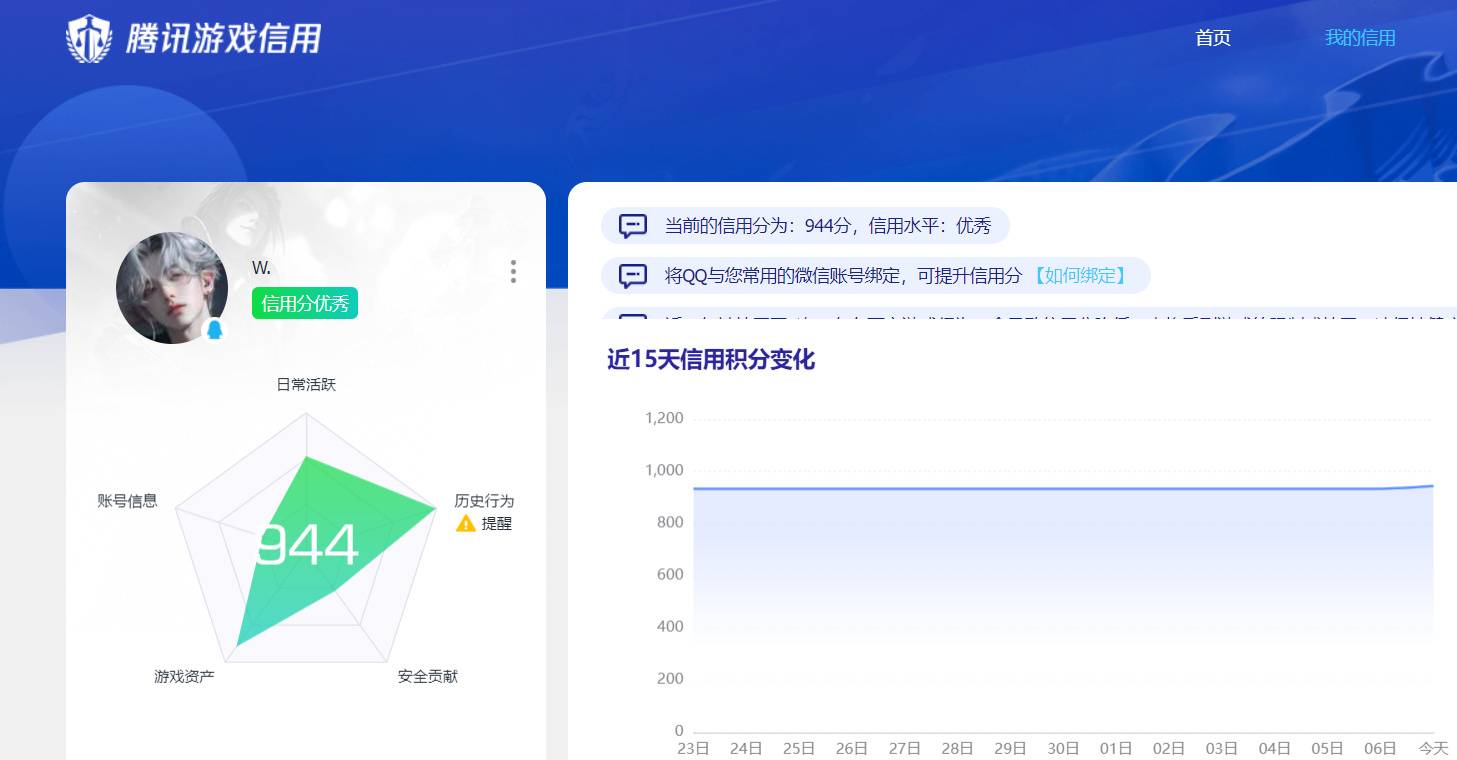1457x760 pixels.
Task: Click the 06日 label on chart axis
Action: tap(1380, 748)
